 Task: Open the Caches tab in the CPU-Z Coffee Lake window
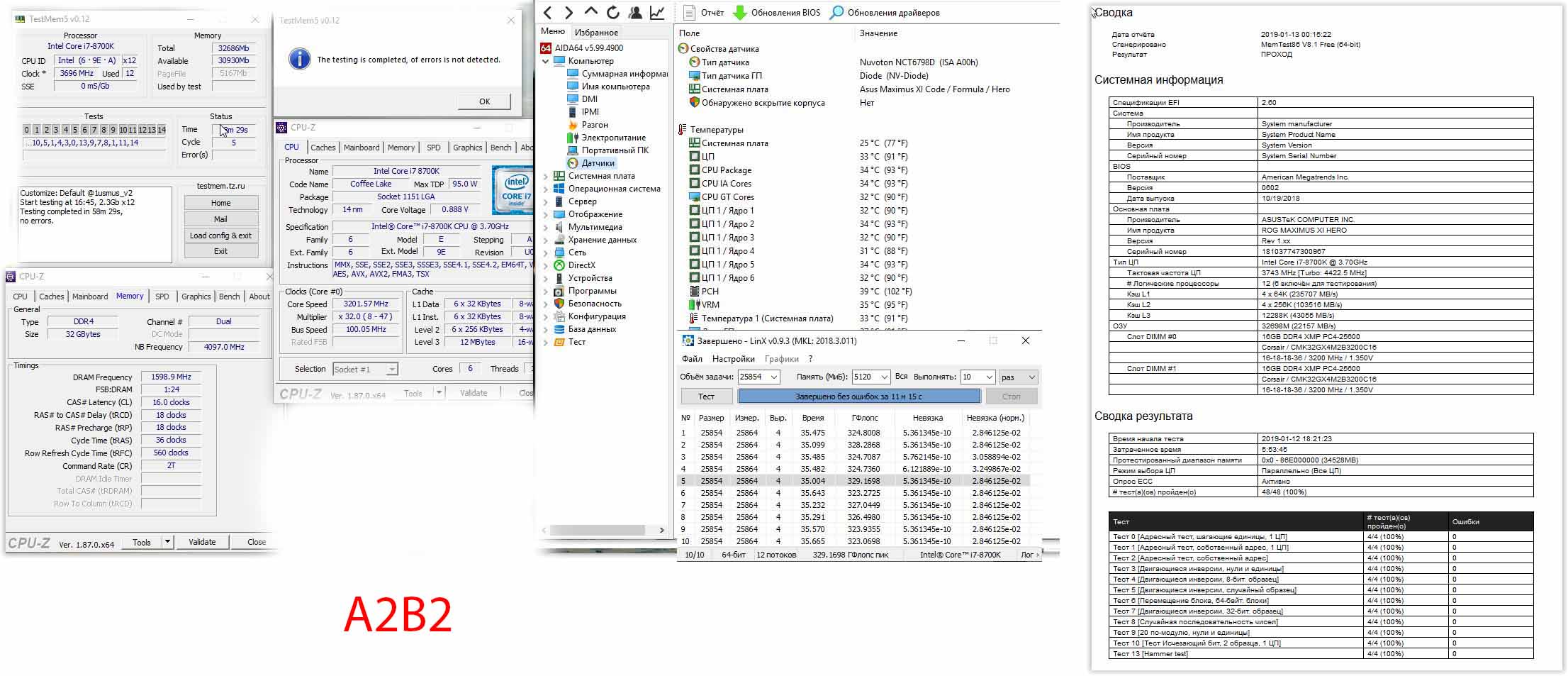(323, 148)
